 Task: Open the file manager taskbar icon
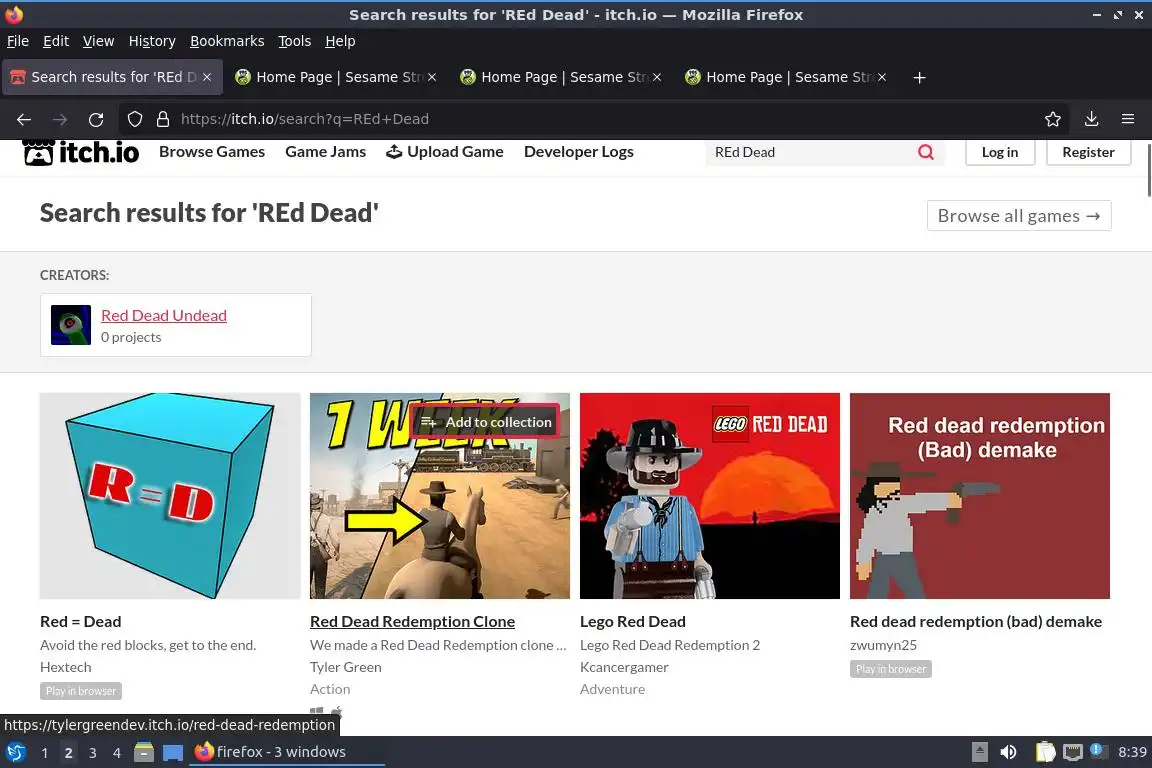pyautogui.click(x=144, y=752)
